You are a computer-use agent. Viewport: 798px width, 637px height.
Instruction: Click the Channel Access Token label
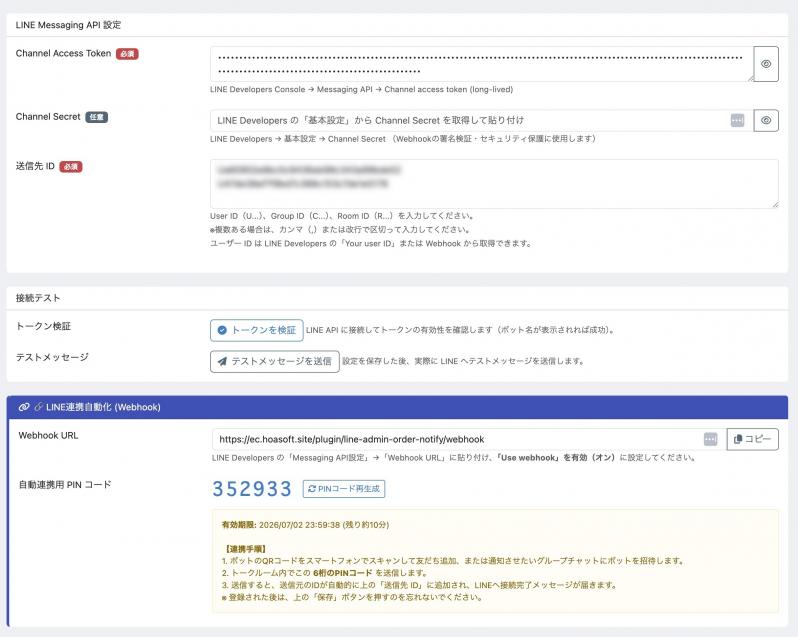coord(63,53)
